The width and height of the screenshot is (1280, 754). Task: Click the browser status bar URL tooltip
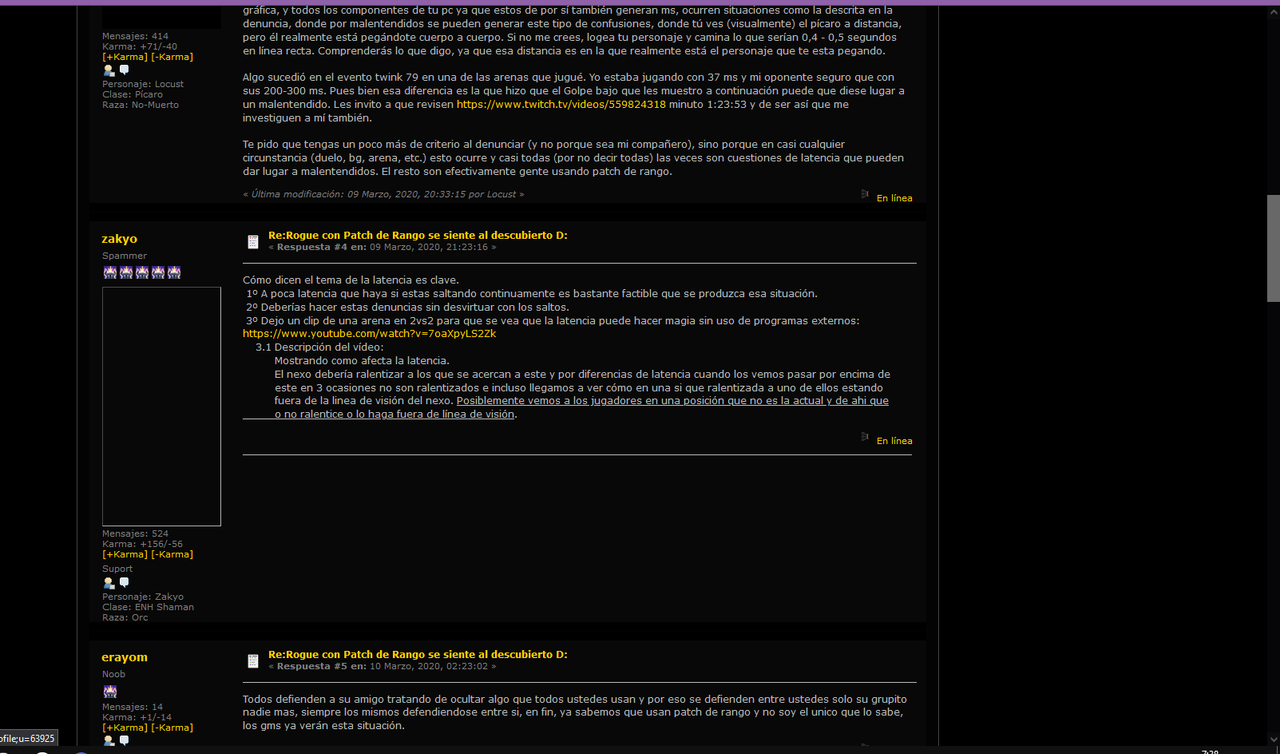point(29,739)
